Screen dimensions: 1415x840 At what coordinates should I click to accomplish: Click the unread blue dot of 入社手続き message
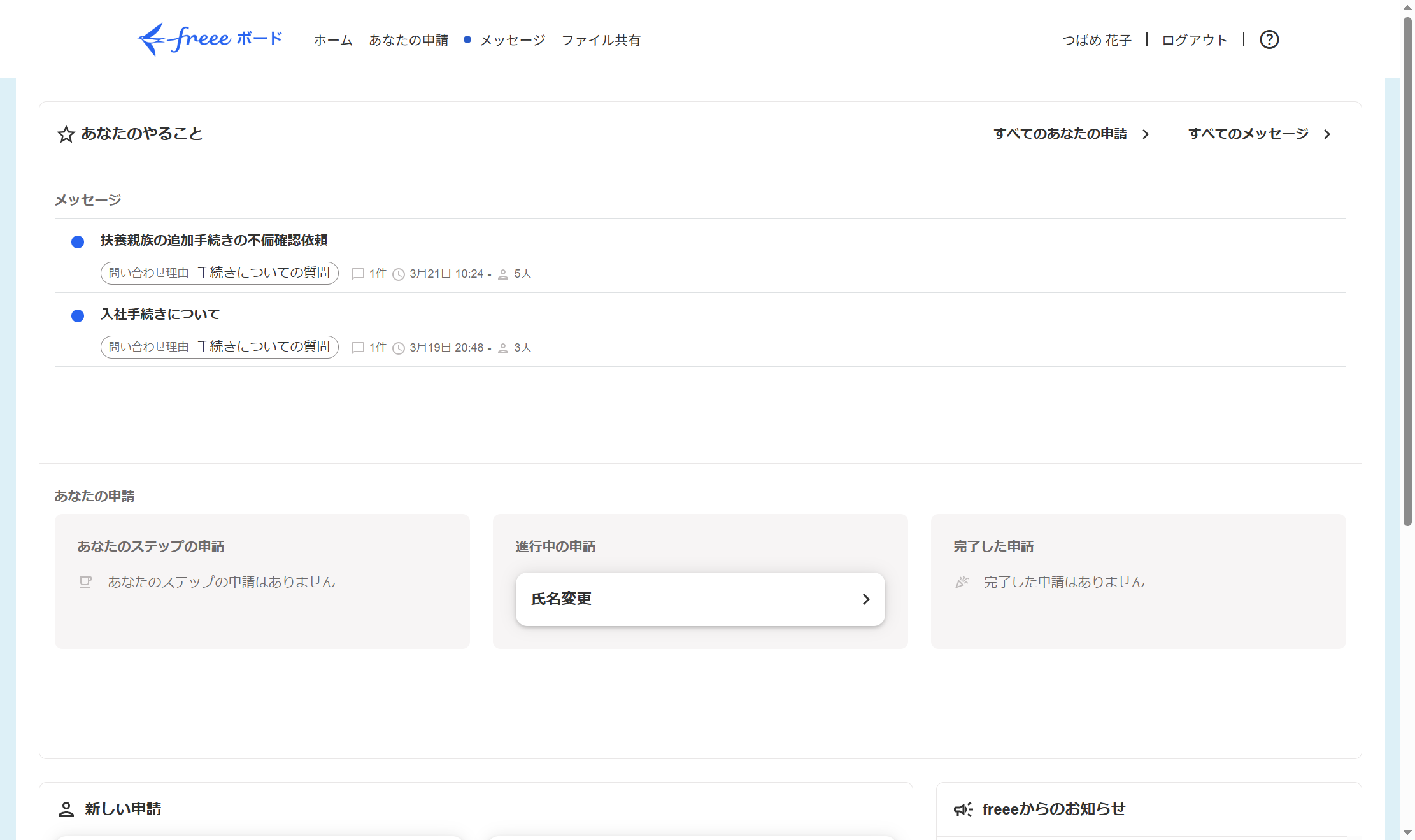pyautogui.click(x=78, y=316)
